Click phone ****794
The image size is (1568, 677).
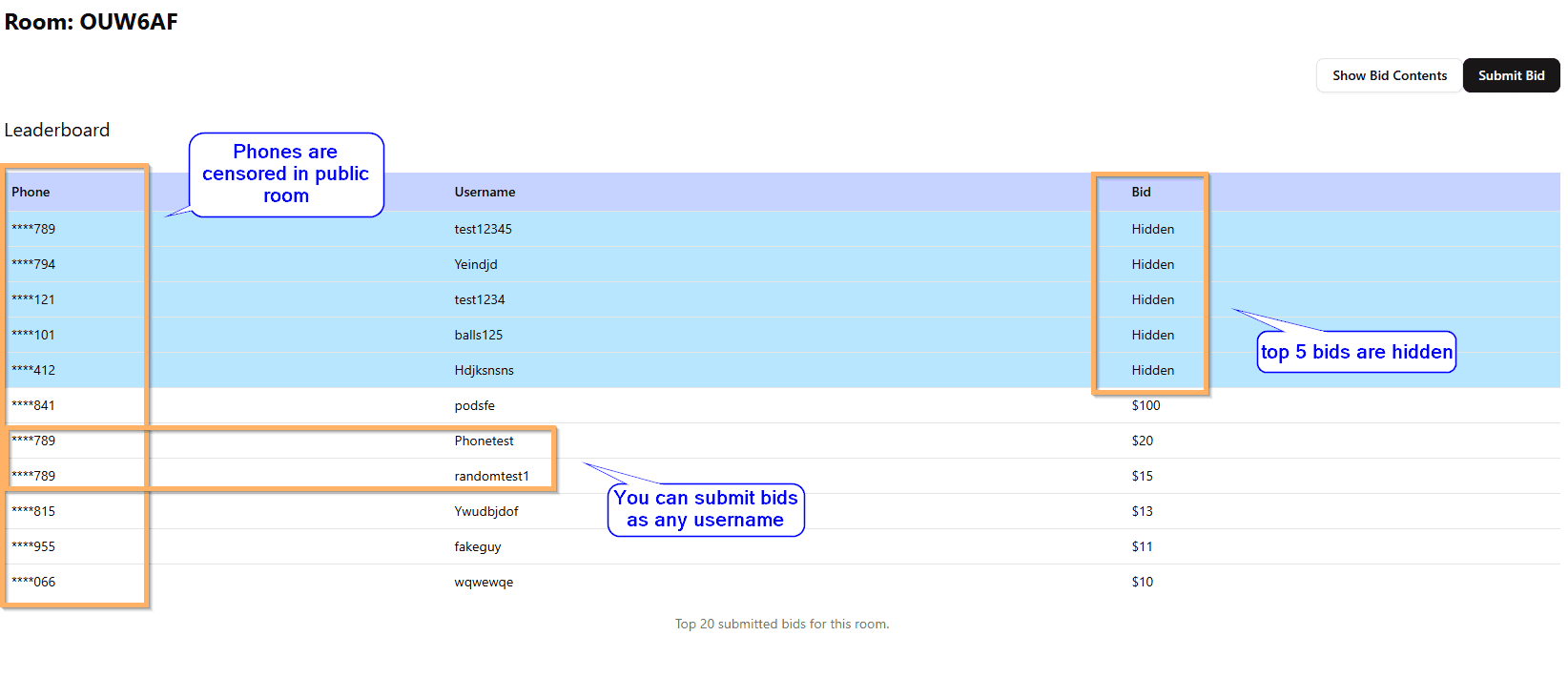coord(33,264)
